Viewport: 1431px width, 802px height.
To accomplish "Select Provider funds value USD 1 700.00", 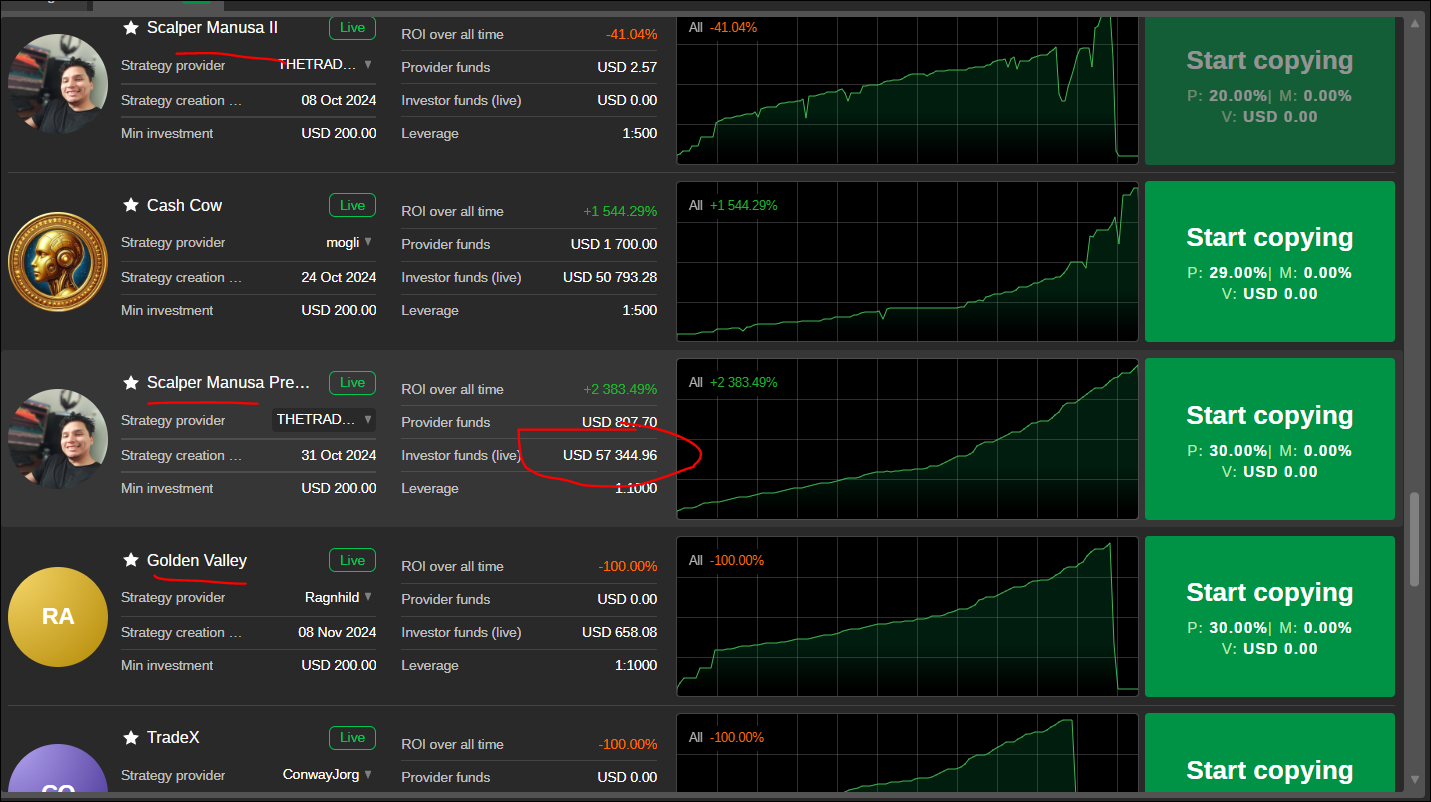I will pos(614,244).
